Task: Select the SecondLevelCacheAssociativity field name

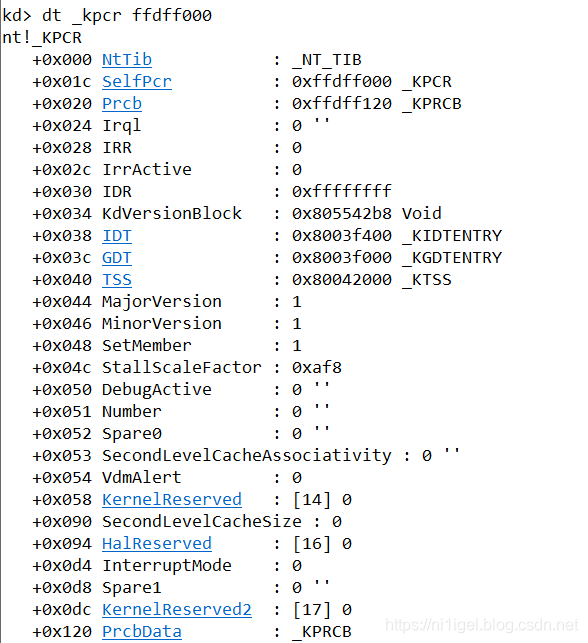Action: (x=246, y=456)
